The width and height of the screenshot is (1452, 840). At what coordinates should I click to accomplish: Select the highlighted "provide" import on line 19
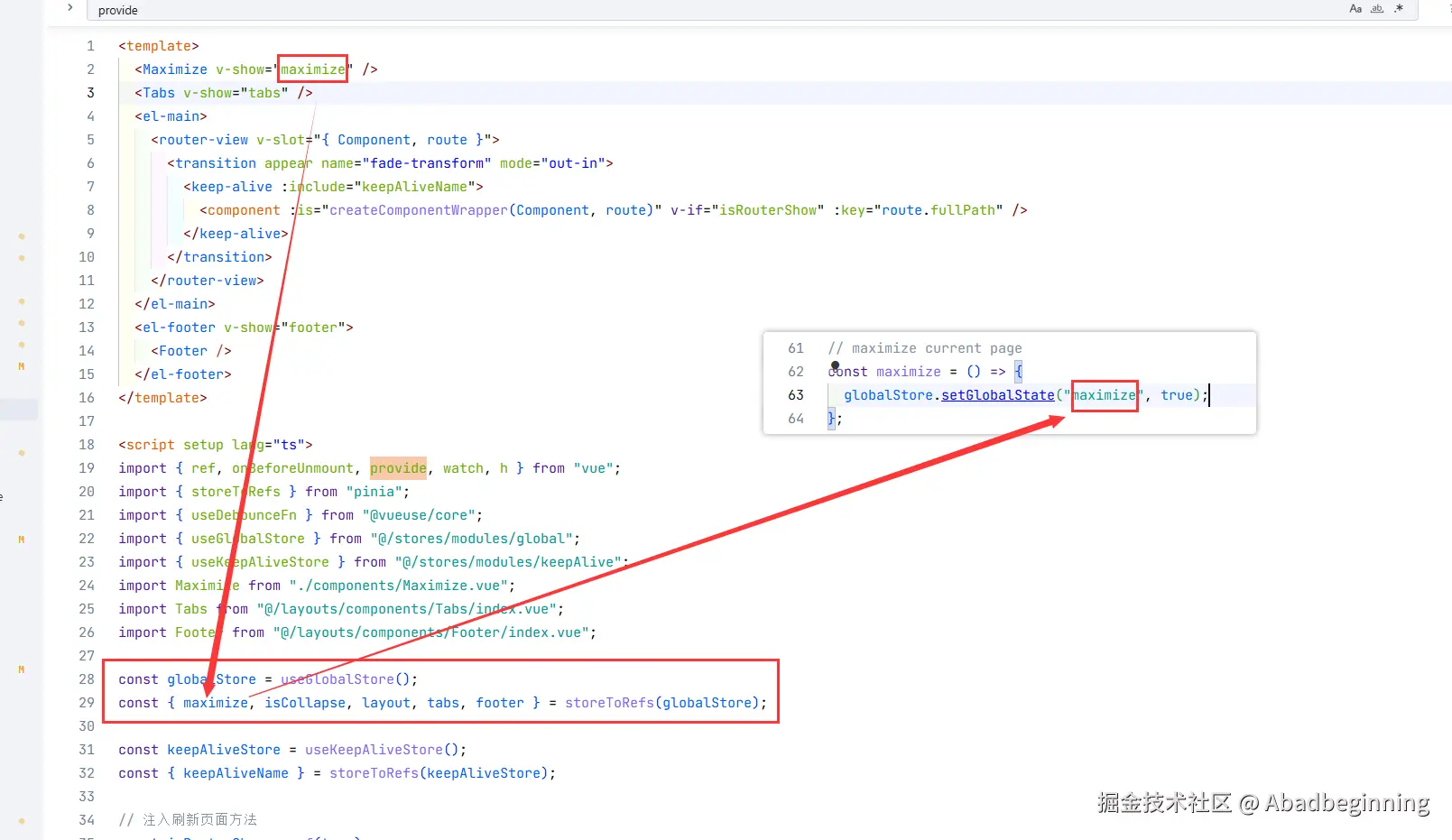pos(398,468)
